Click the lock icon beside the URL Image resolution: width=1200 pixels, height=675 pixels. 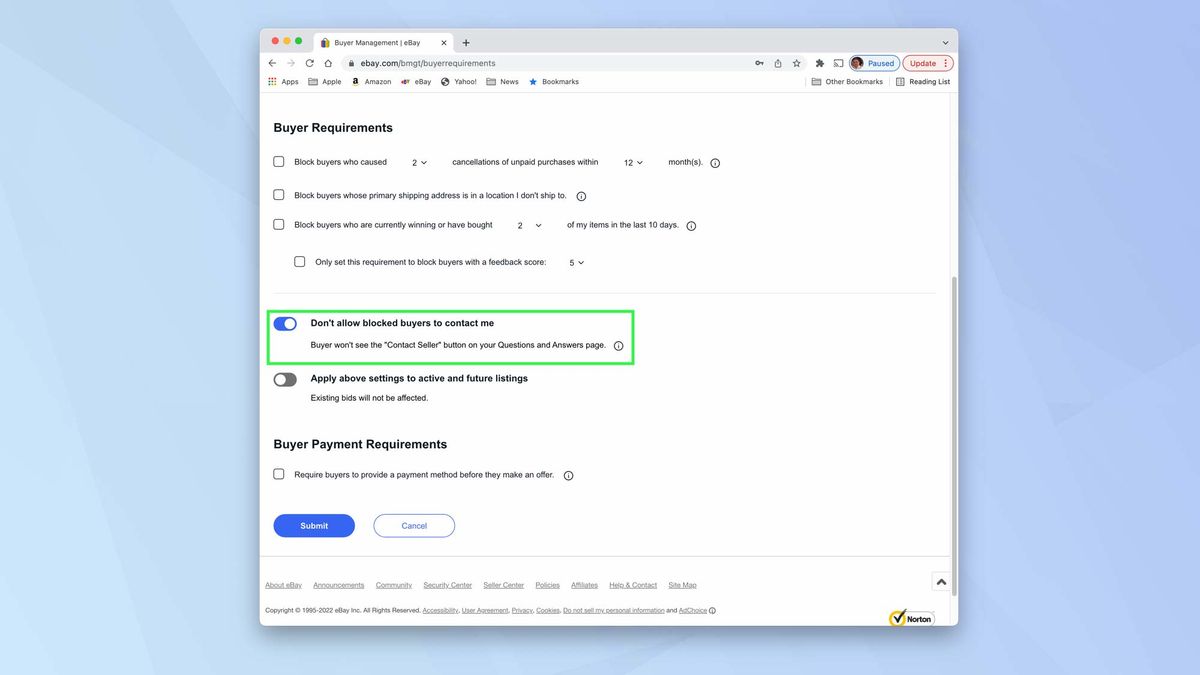[350, 63]
